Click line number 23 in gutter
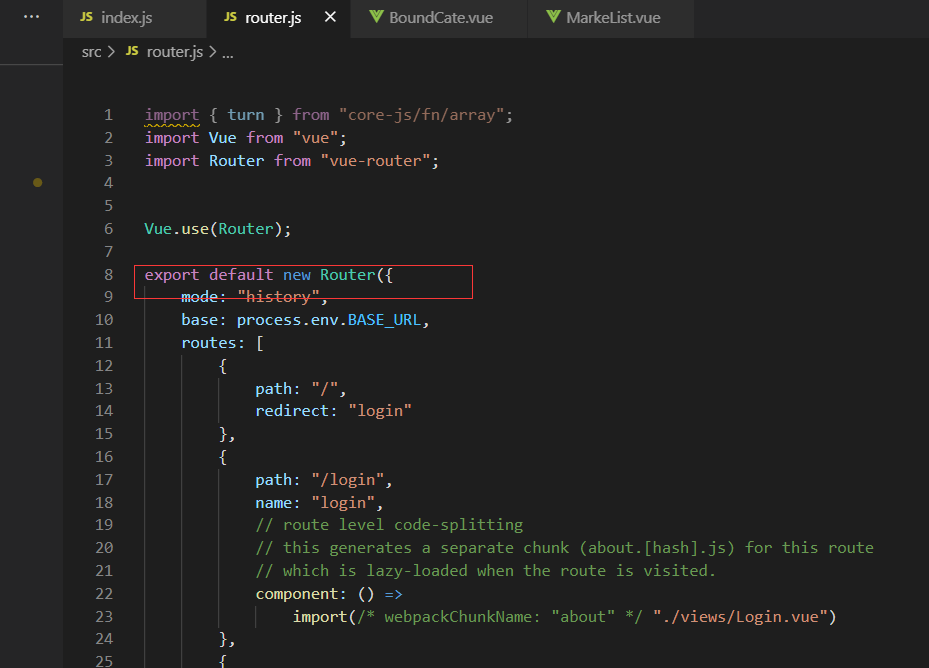The image size is (929, 668). click(104, 617)
